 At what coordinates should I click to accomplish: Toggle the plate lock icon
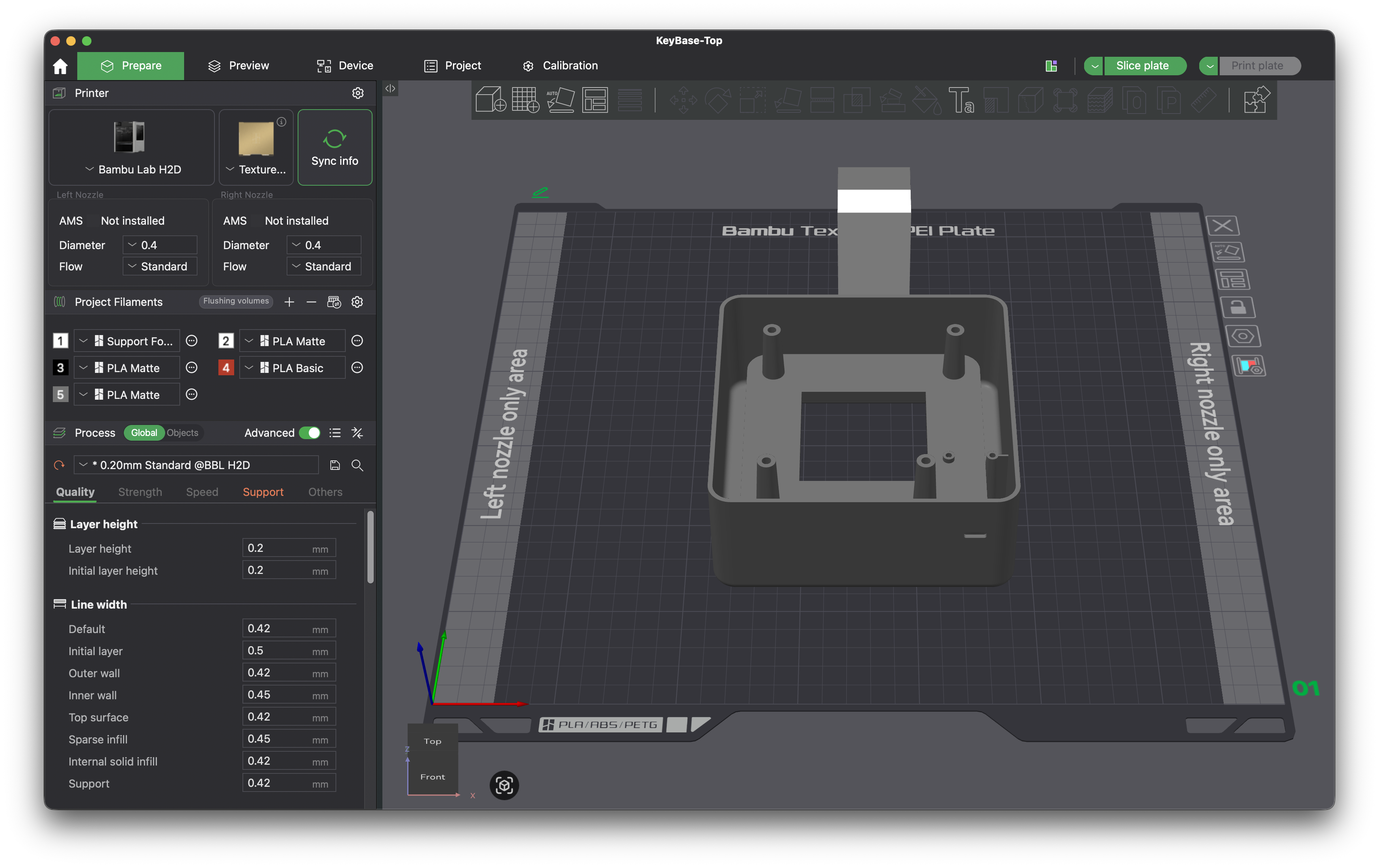(1237, 307)
